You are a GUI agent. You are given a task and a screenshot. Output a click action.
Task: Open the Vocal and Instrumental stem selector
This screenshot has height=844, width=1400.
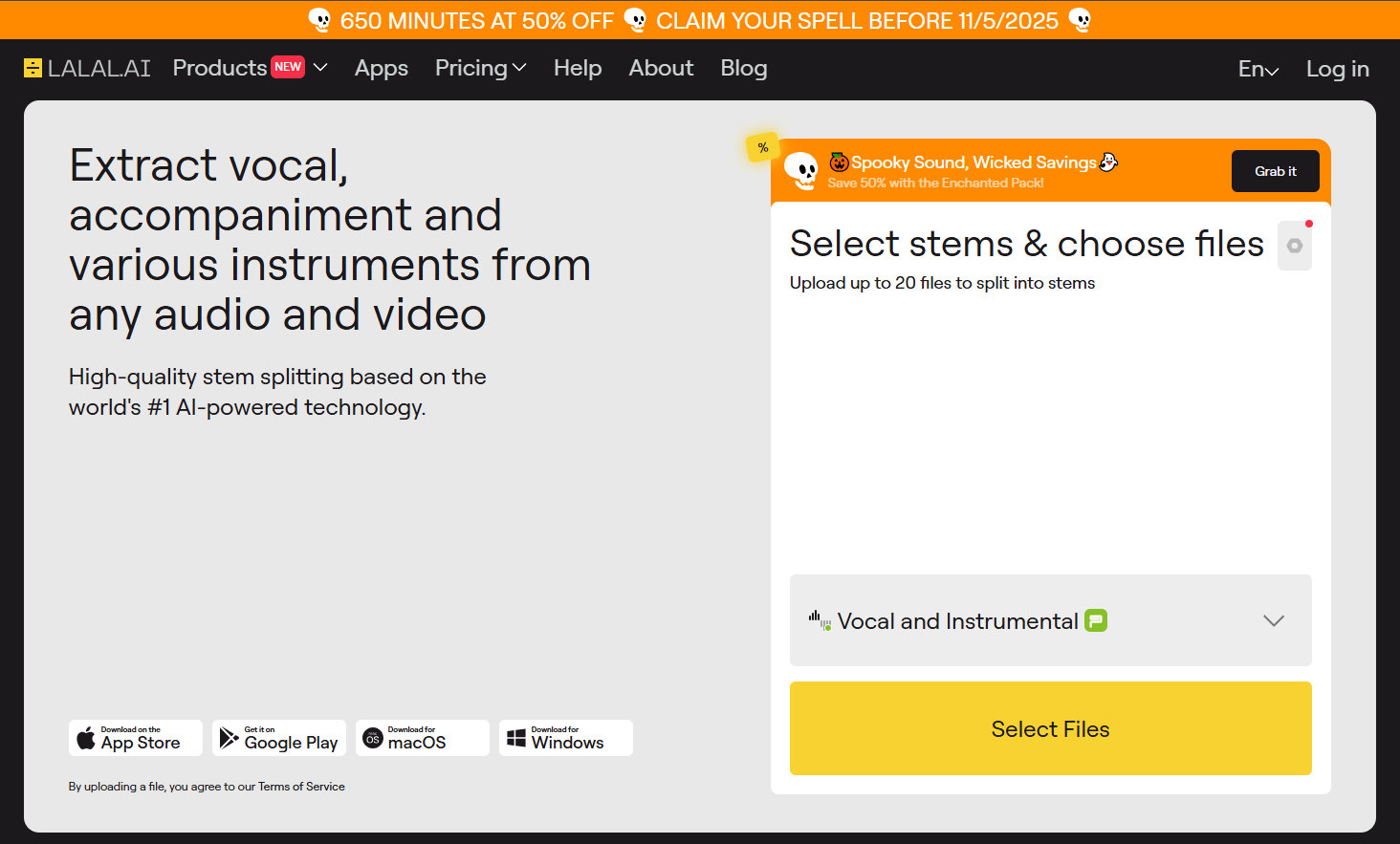1050,620
